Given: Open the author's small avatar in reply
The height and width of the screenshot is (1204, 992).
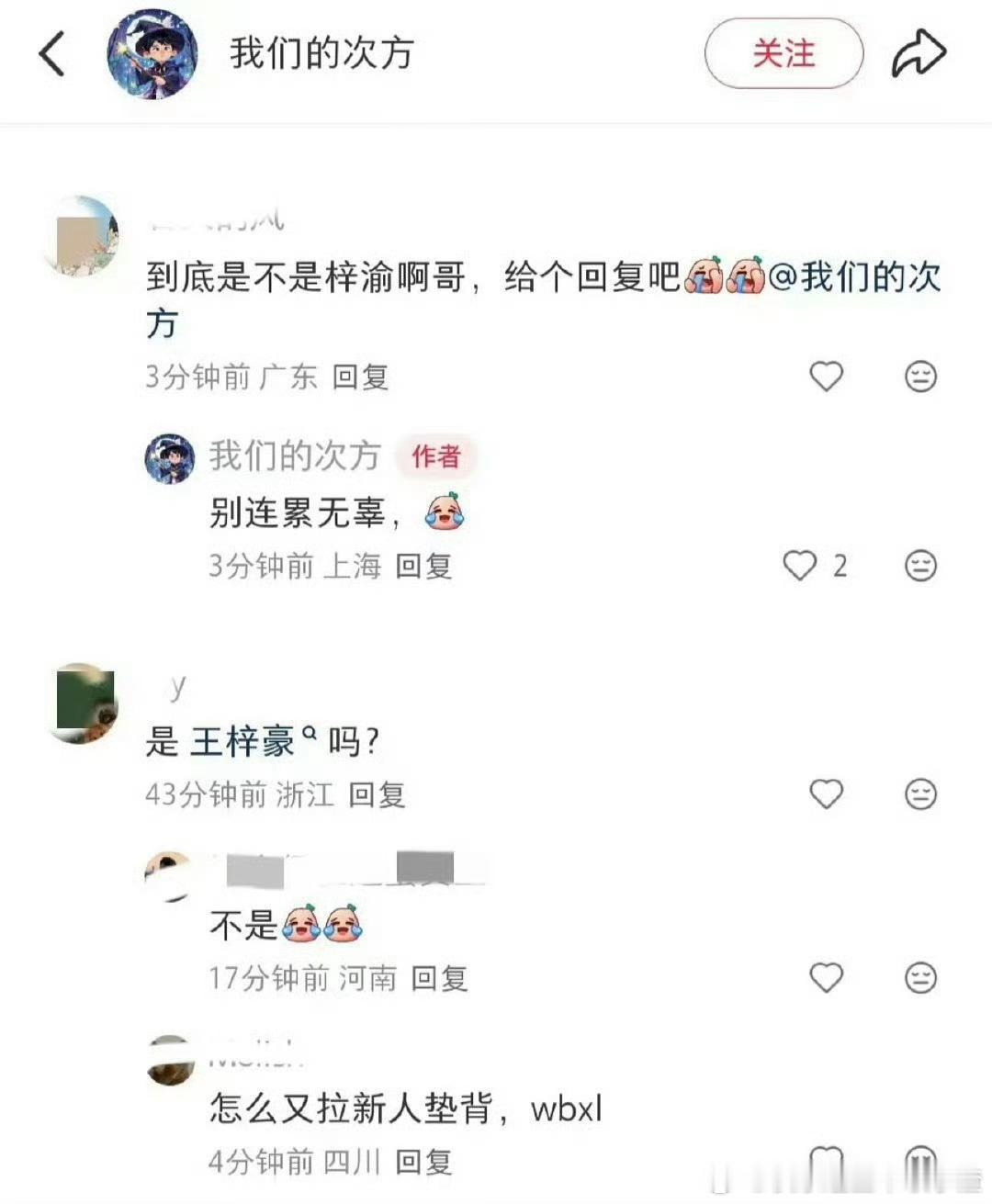Looking at the screenshot, I should click(170, 458).
